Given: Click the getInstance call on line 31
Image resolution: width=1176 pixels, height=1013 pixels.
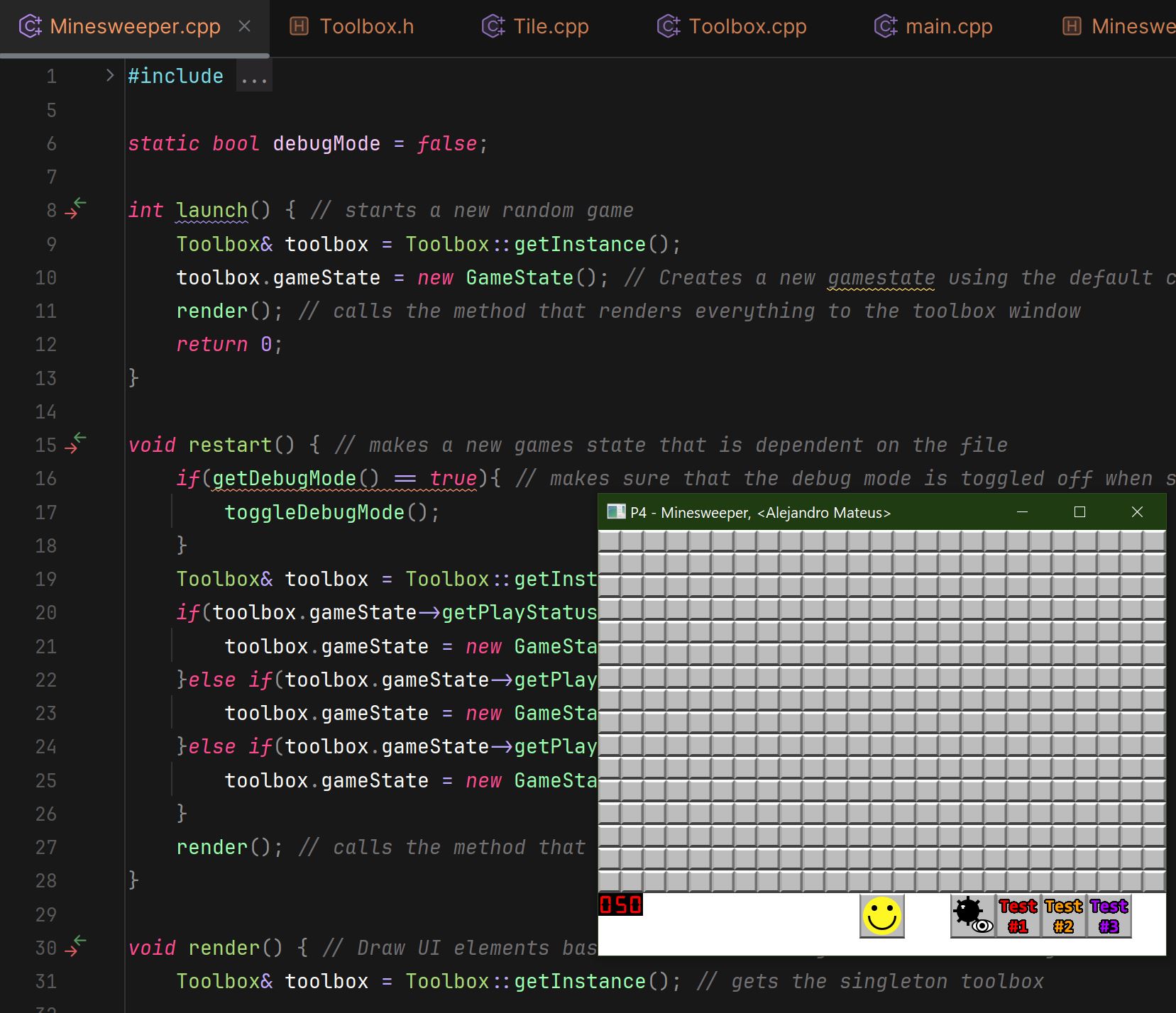Looking at the screenshot, I should point(580,981).
